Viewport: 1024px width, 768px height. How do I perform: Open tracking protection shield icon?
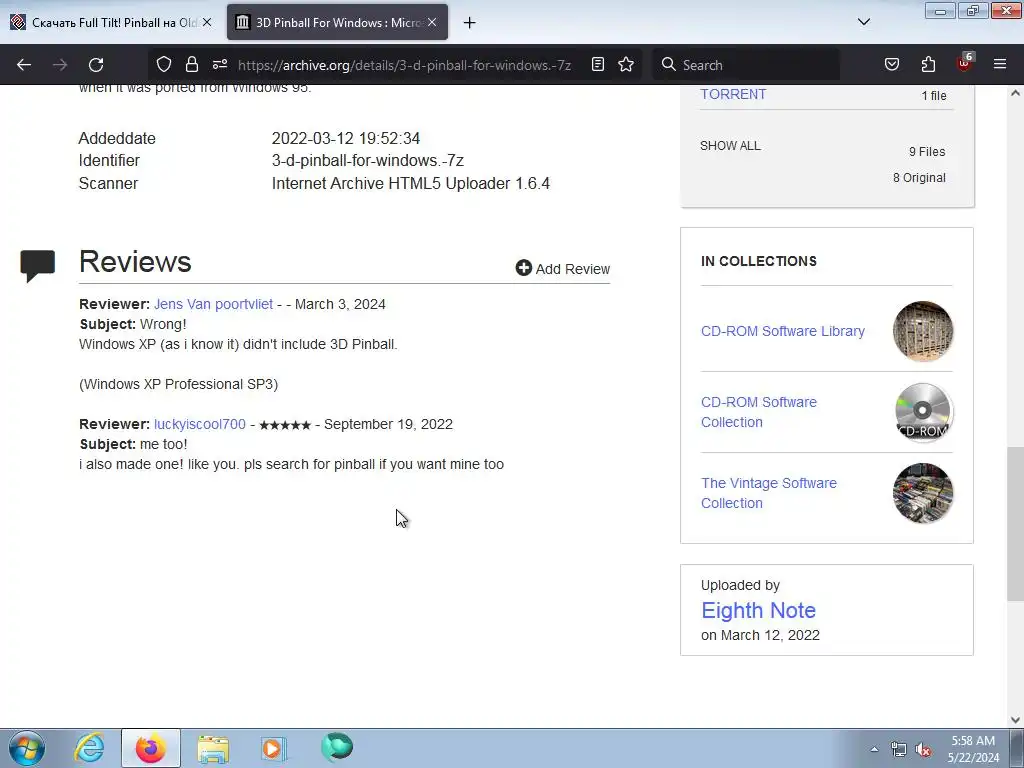pos(164,65)
